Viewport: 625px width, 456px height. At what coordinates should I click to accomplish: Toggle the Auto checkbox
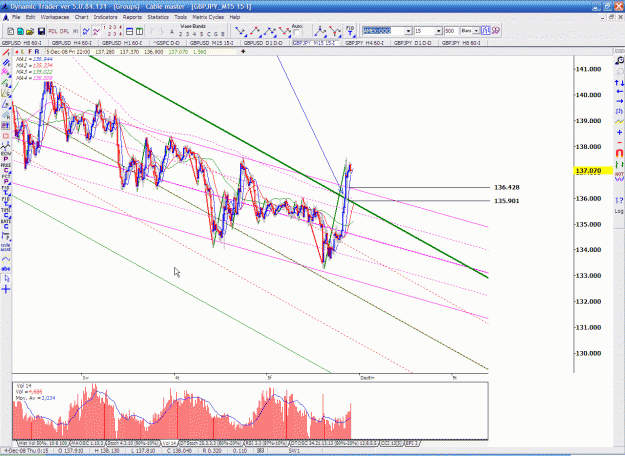point(296,33)
